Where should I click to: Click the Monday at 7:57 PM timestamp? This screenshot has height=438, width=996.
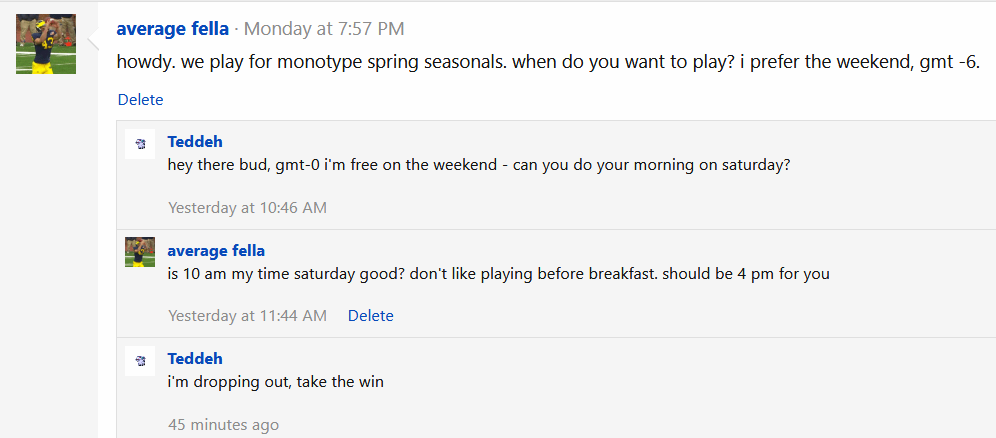coord(324,29)
